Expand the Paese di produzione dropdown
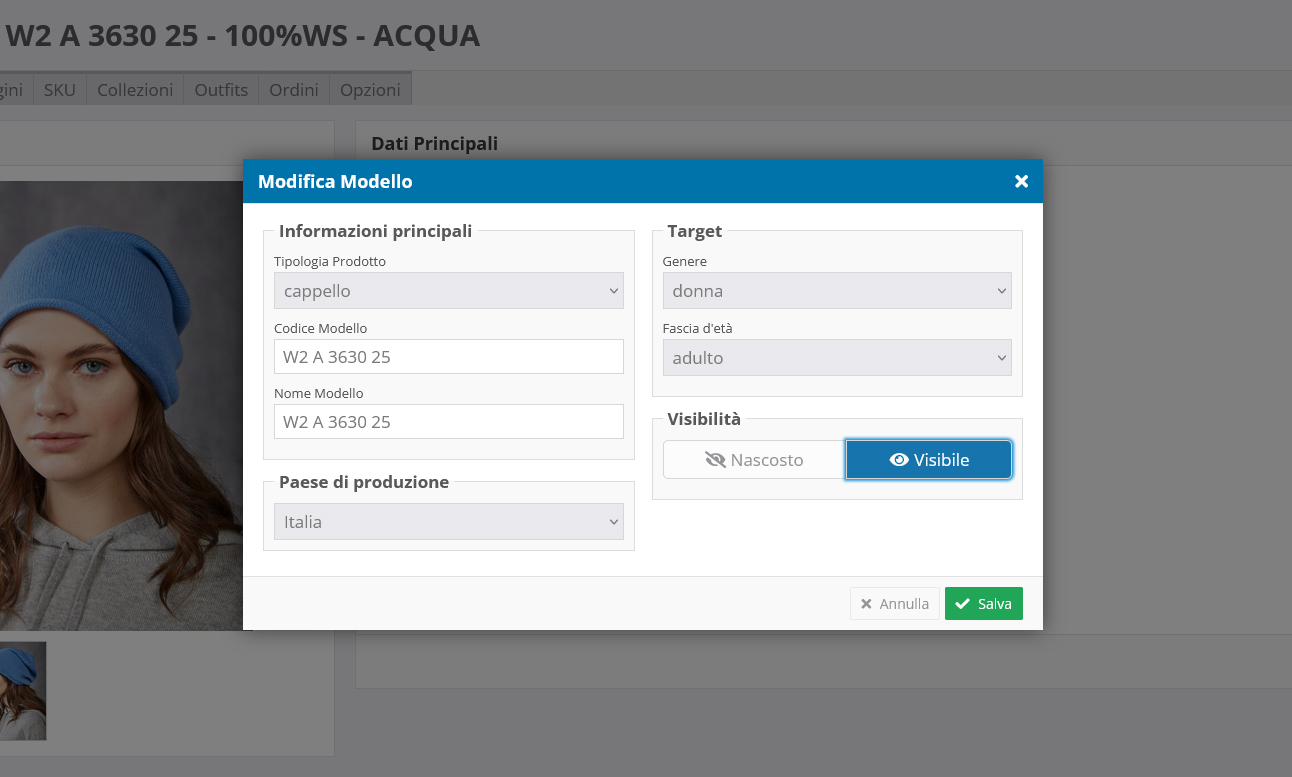The height and width of the screenshot is (777, 1292). coord(448,522)
